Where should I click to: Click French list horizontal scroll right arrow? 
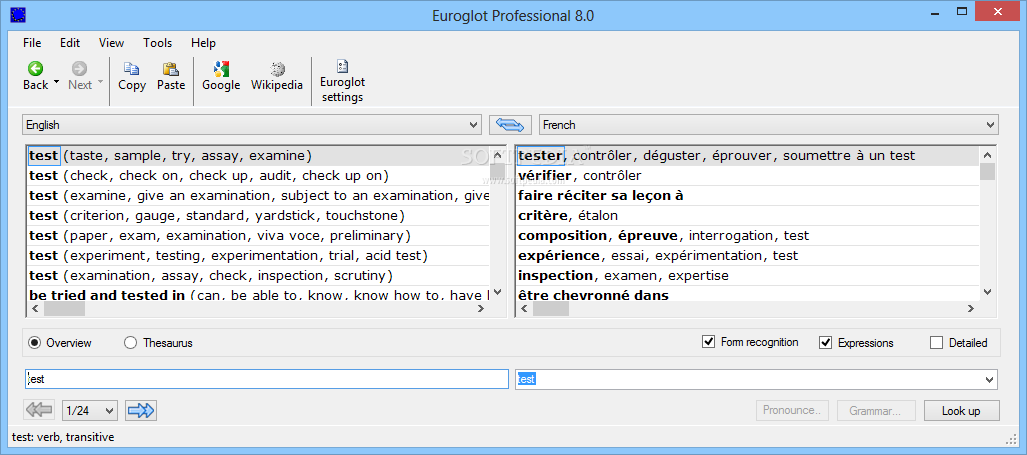[x=971, y=309]
